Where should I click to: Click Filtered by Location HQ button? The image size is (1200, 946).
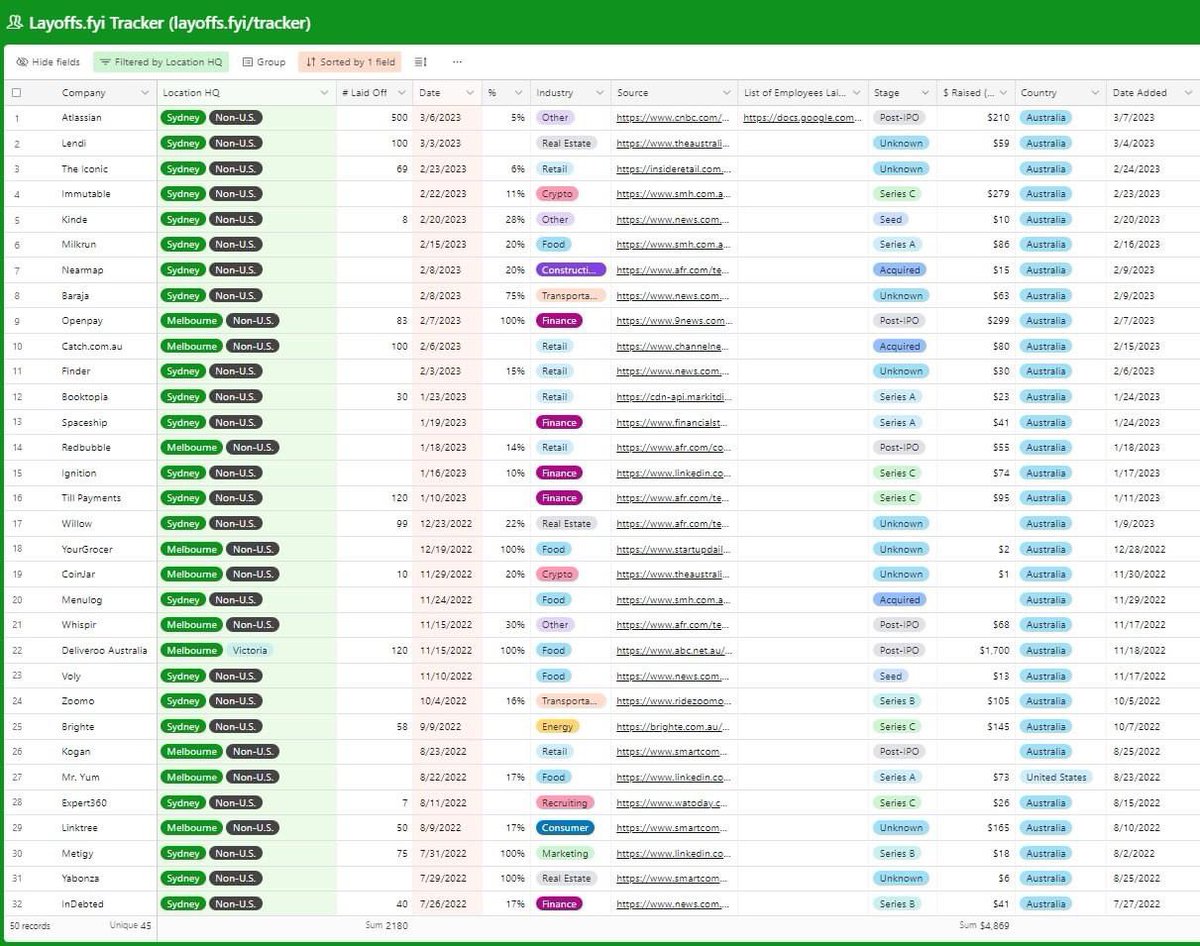coord(161,62)
